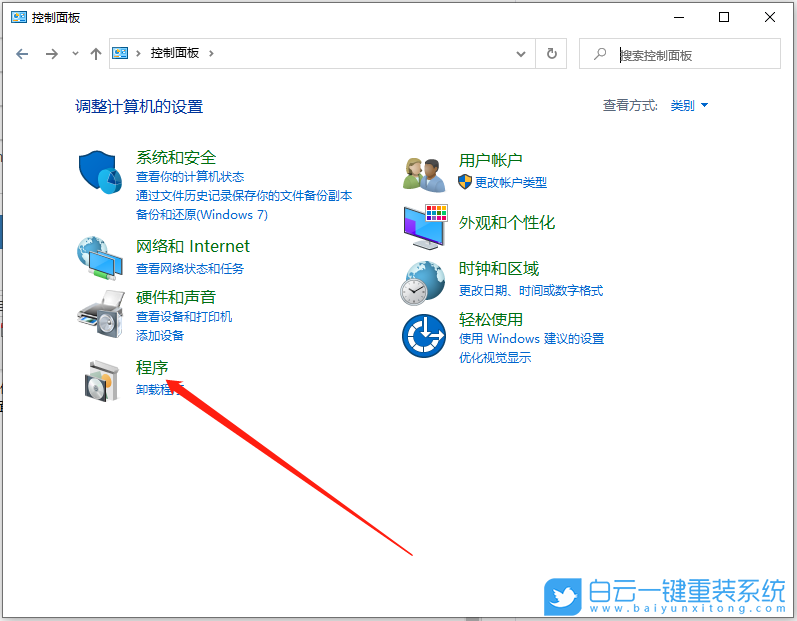797x621 pixels.
Task: Open Appearance and Personalization monitor icon
Action: (x=425, y=227)
